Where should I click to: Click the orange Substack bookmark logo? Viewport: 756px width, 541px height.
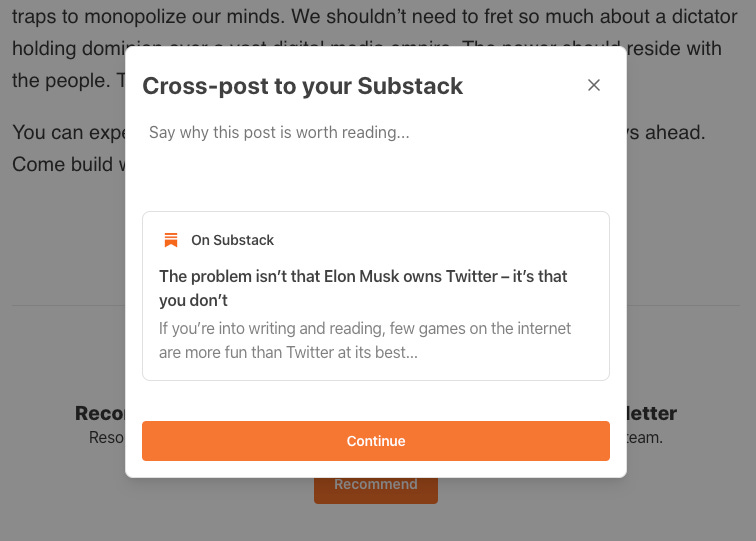(171, 240)
